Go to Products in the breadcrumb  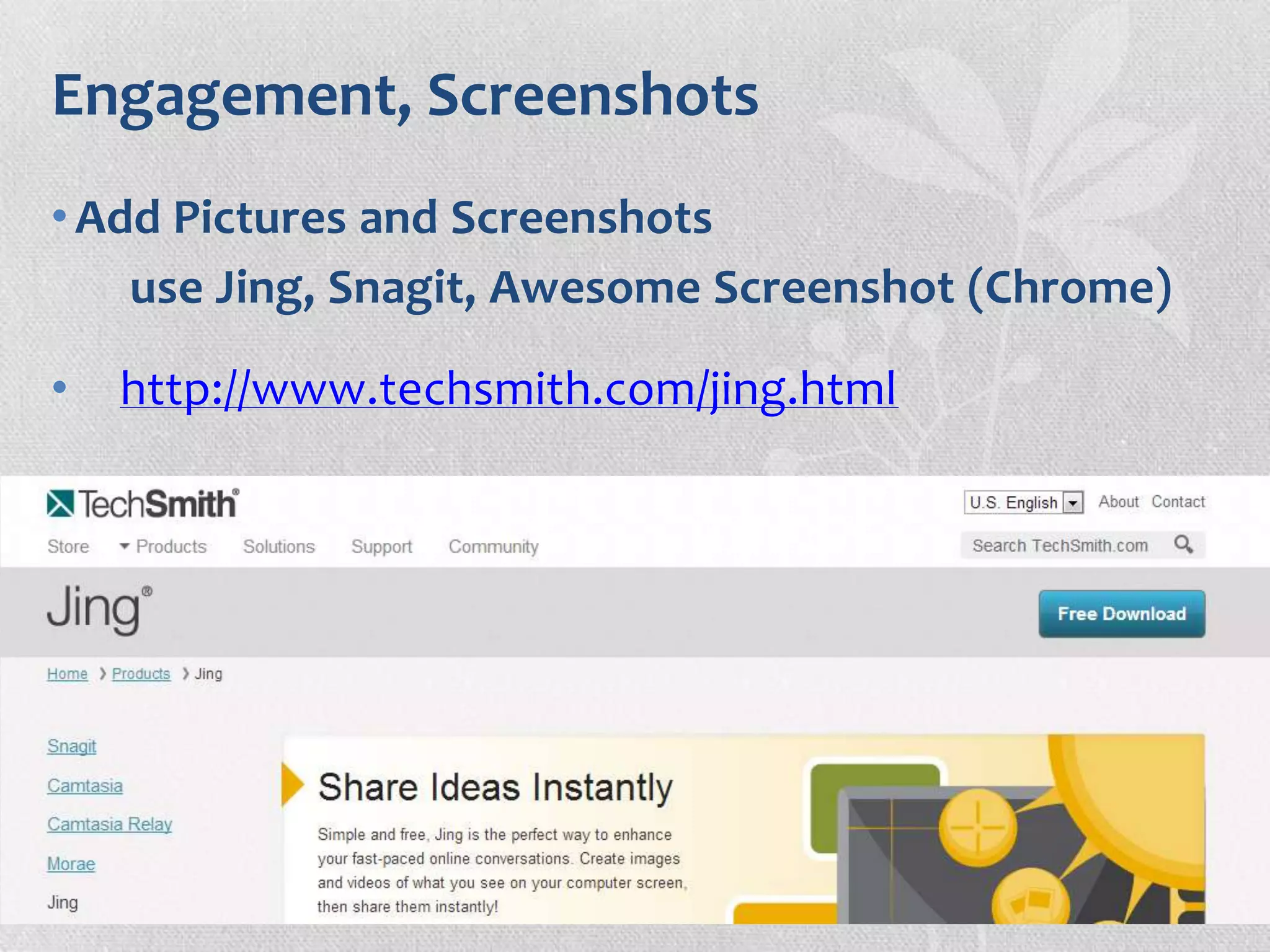[x=141, y=674]
